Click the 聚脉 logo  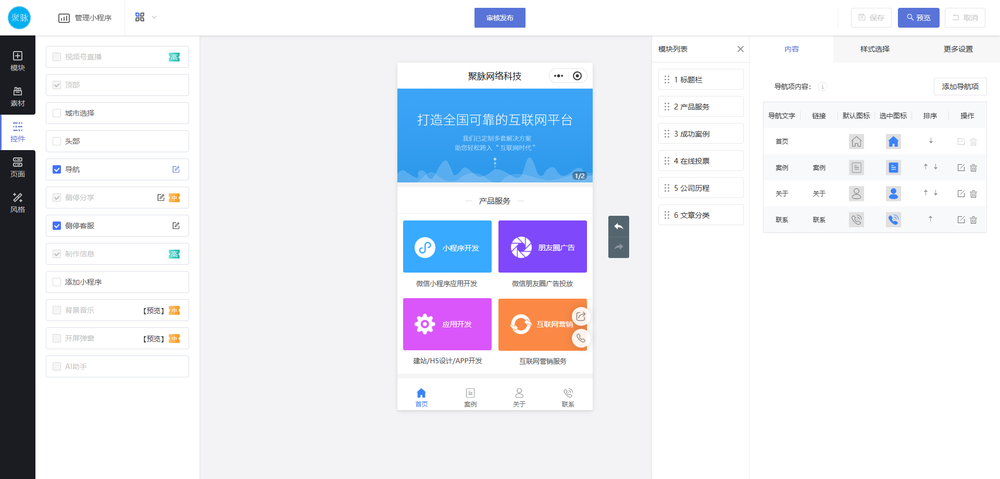19,18
